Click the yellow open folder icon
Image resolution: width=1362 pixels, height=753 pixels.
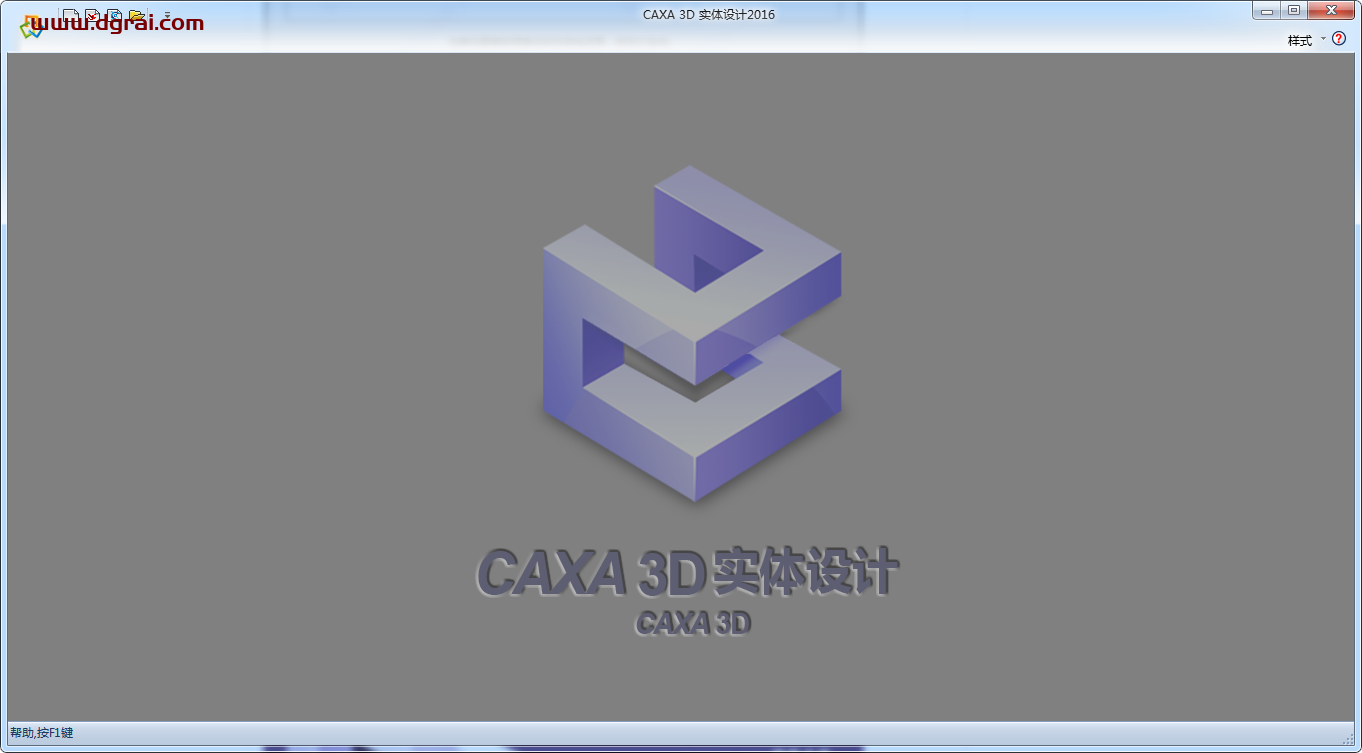point(137,16)
